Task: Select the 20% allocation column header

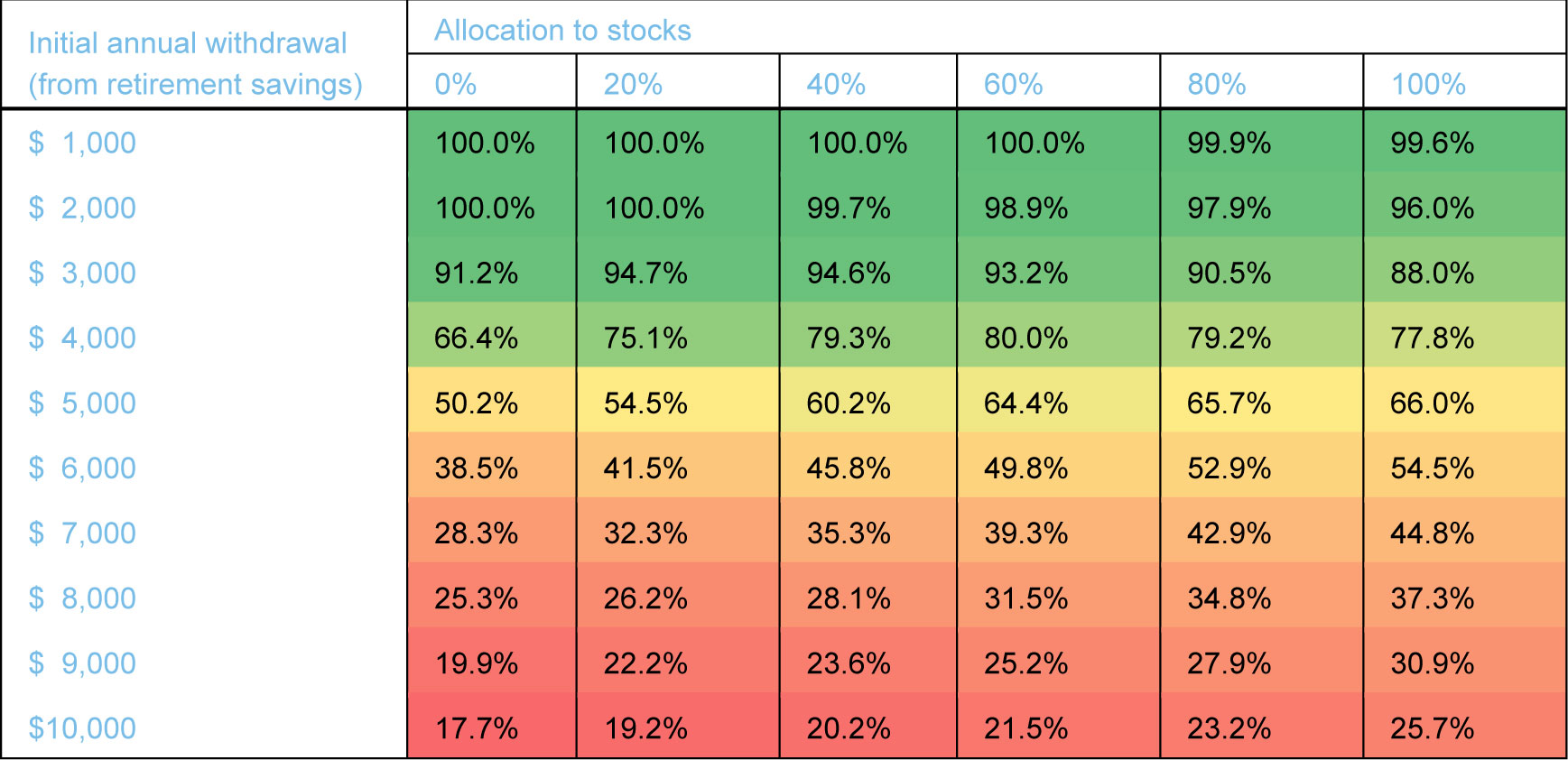Action: pyautogui.click(x=633, y=84)
